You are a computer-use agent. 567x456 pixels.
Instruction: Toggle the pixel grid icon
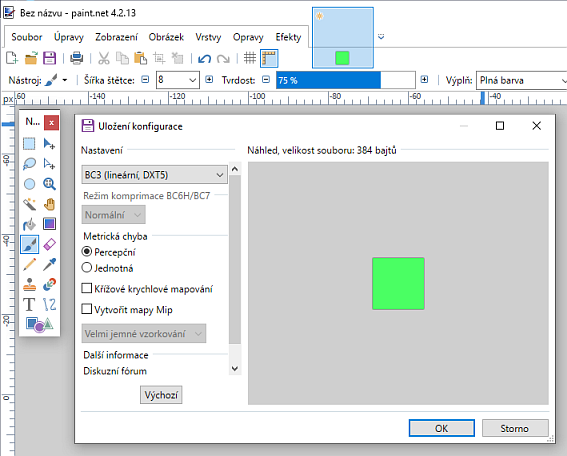point(250,58)
